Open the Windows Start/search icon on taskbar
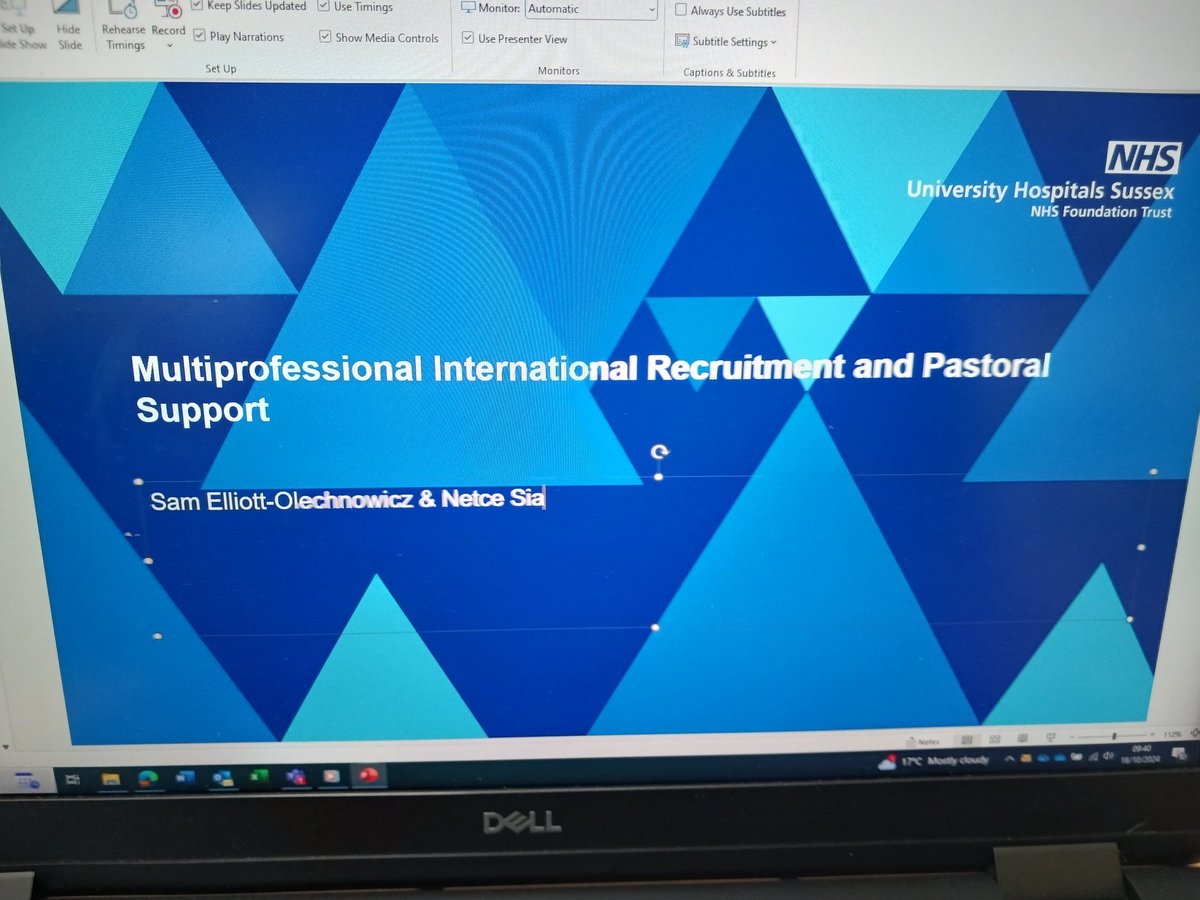The image size is (1200, 900). (26, 781)
